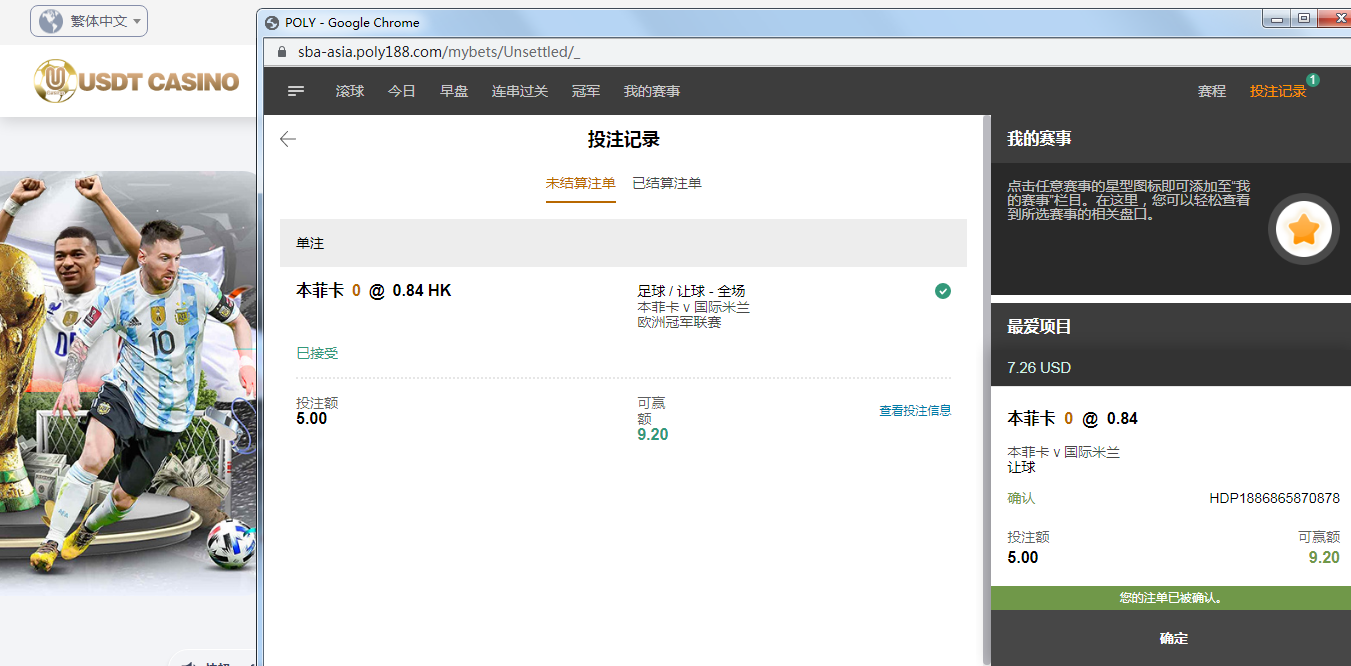The width and height of the screenshot is (1351, 666).
Task: Go back with the left arrow icon
Action: (x=288, y=139)
